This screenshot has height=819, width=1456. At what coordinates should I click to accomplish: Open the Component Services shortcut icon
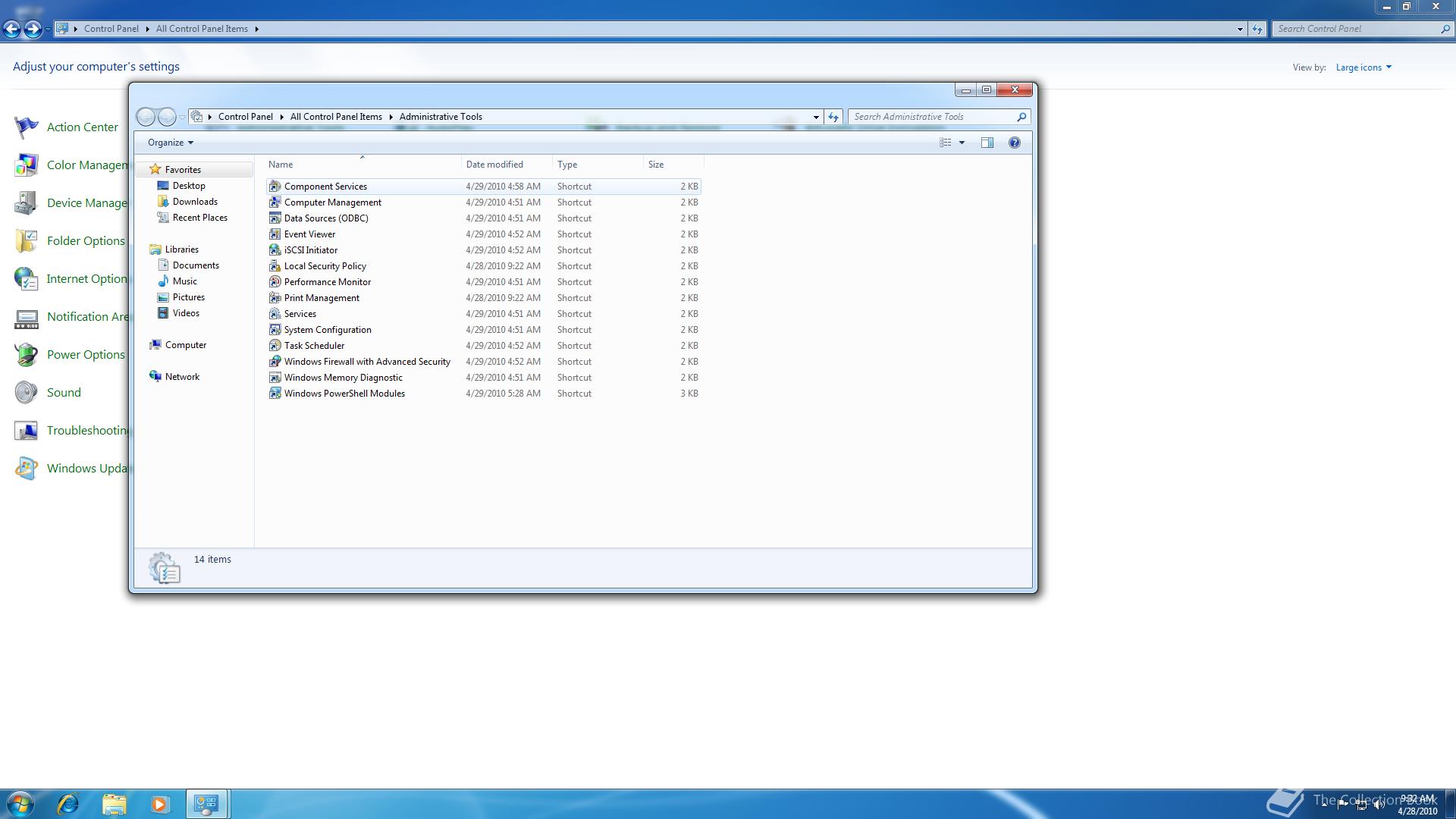pos(275,187)
